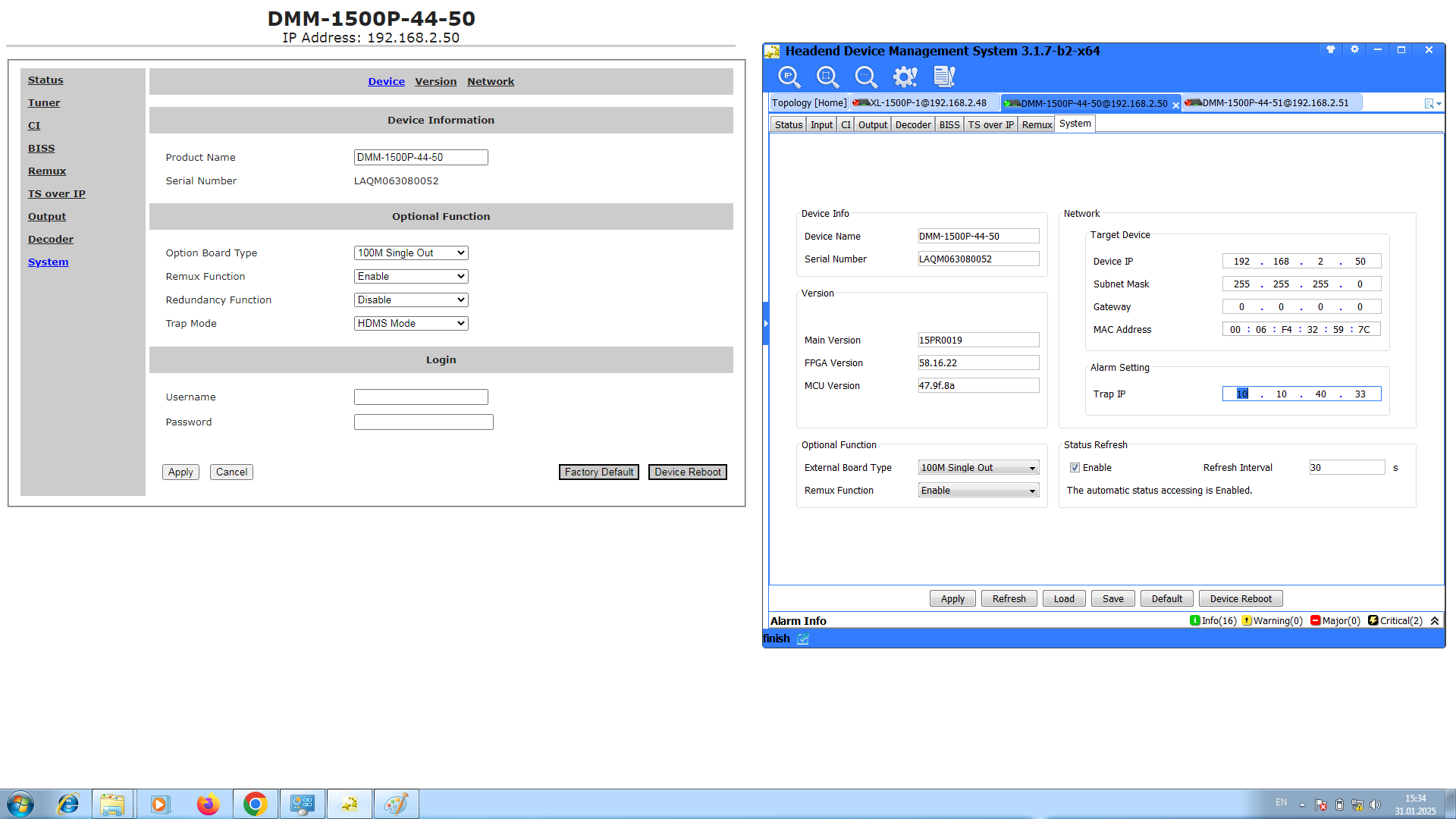Open the Option Board Type dropdown
The width and height of the screenshot is (1456, 819).
pyautogui.click(x=411, y=253)
